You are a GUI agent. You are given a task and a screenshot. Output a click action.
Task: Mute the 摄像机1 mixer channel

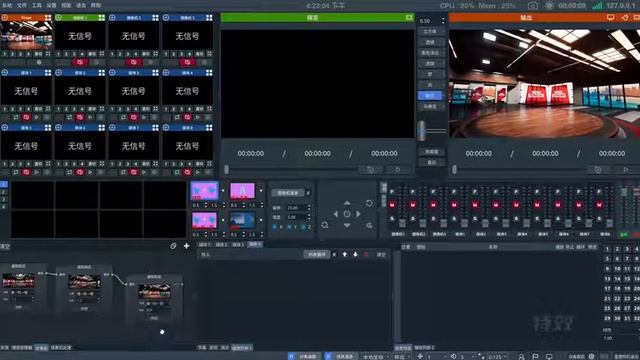(x=392, y=204)
